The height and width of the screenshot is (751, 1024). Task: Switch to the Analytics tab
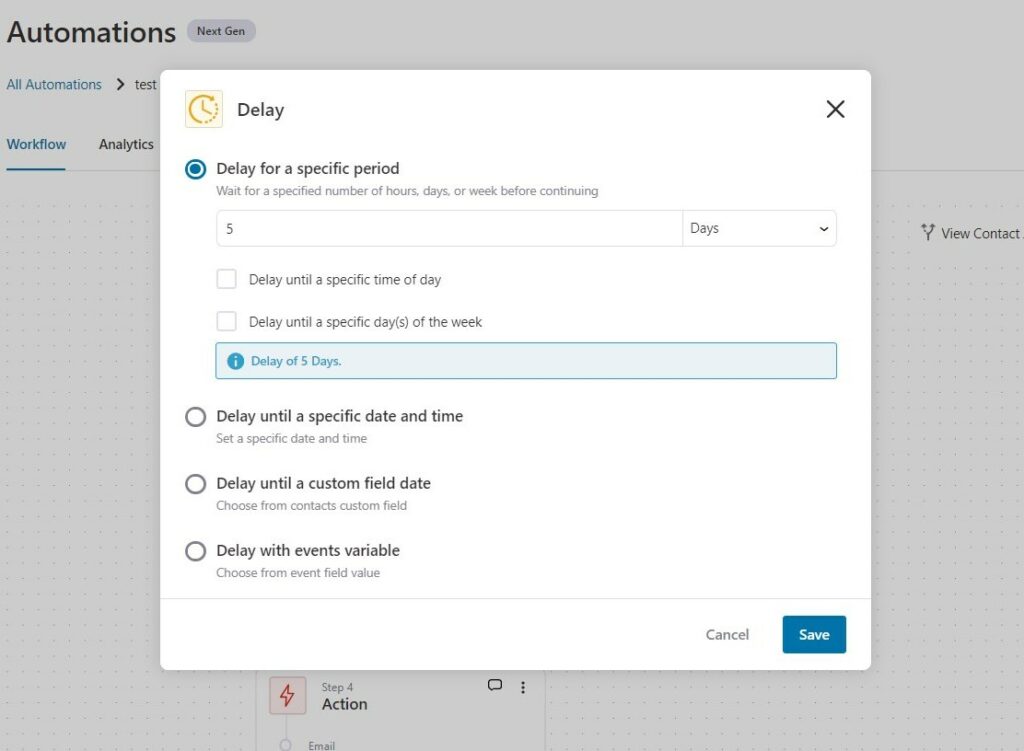click(126, 144)
